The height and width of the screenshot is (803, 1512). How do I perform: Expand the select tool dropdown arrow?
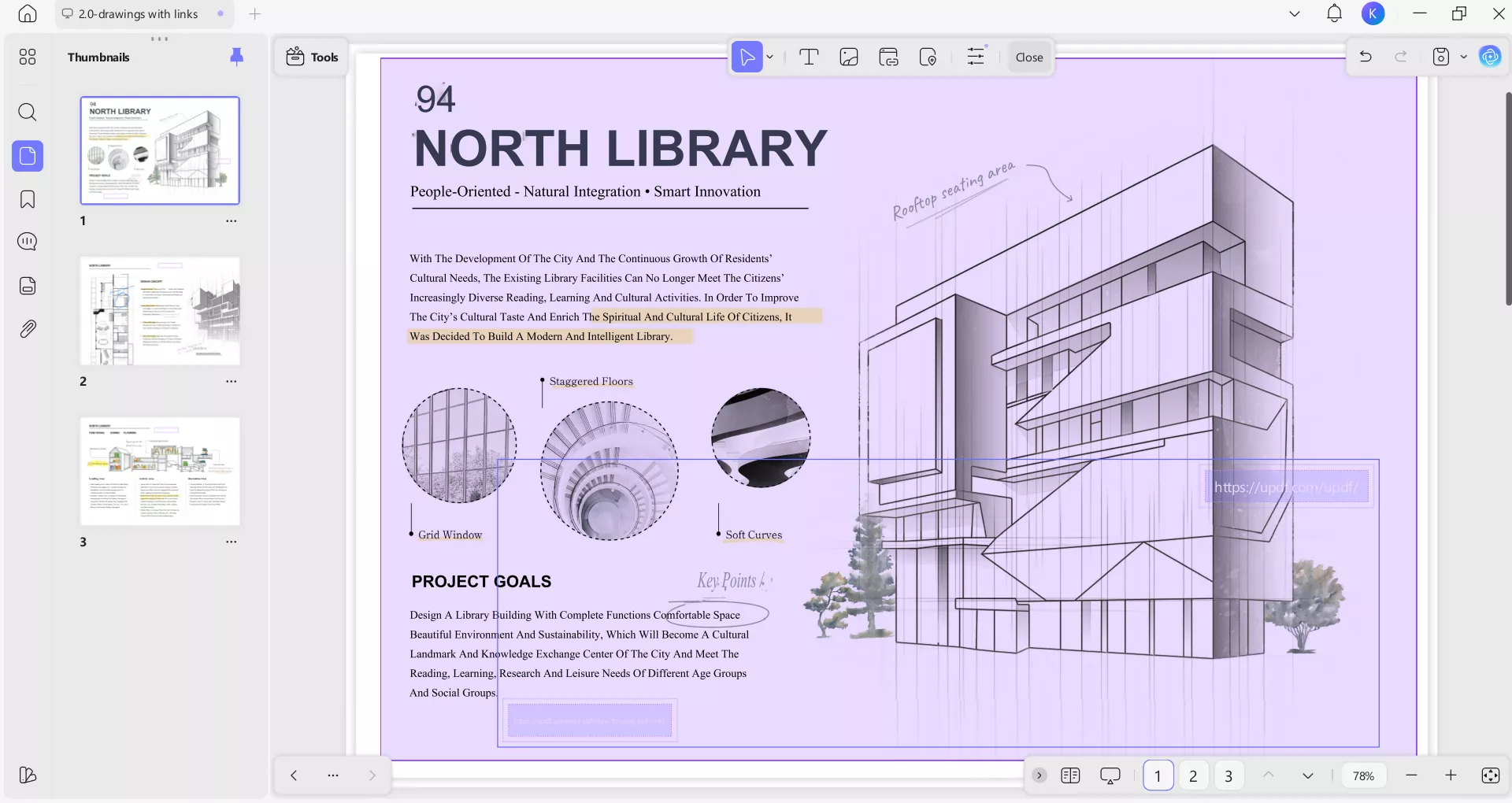[x=770, y=57]
